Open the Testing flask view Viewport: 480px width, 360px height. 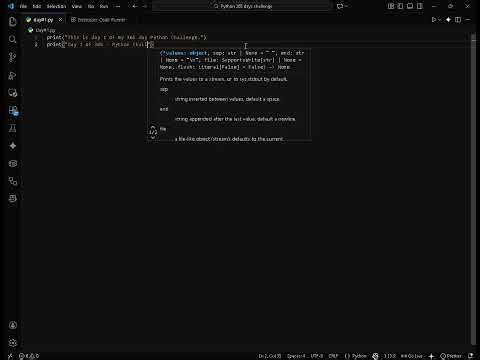pos(13,128)
